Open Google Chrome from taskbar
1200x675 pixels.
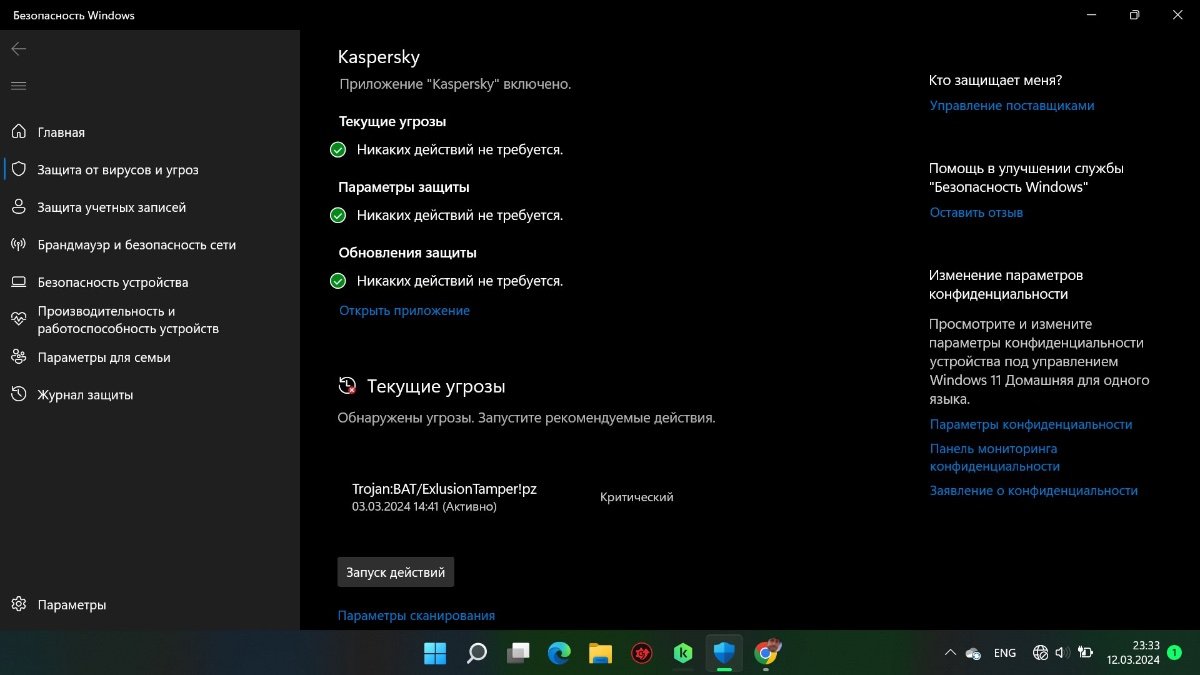[766, 653]
